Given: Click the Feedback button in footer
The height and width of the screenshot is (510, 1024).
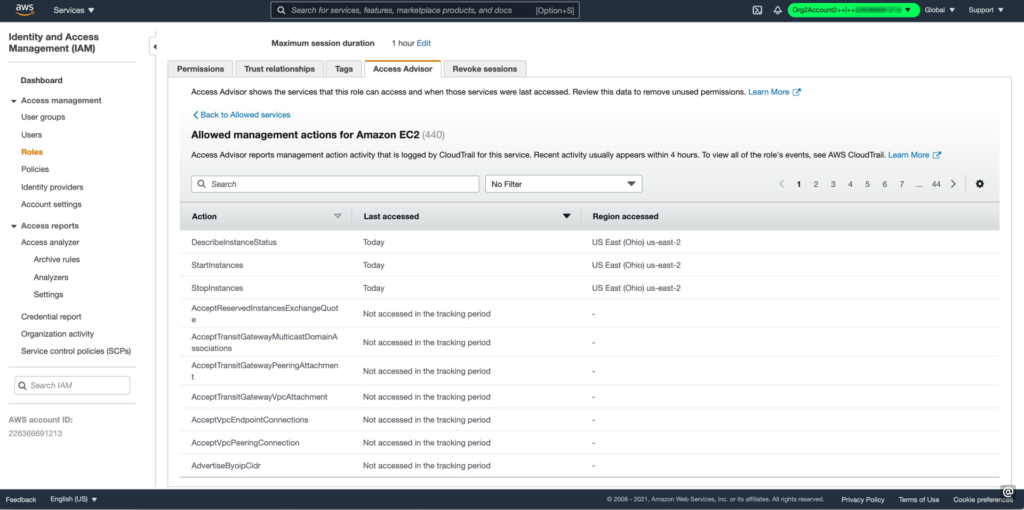Looking at the screenshot, I should [x=21, y=499].
